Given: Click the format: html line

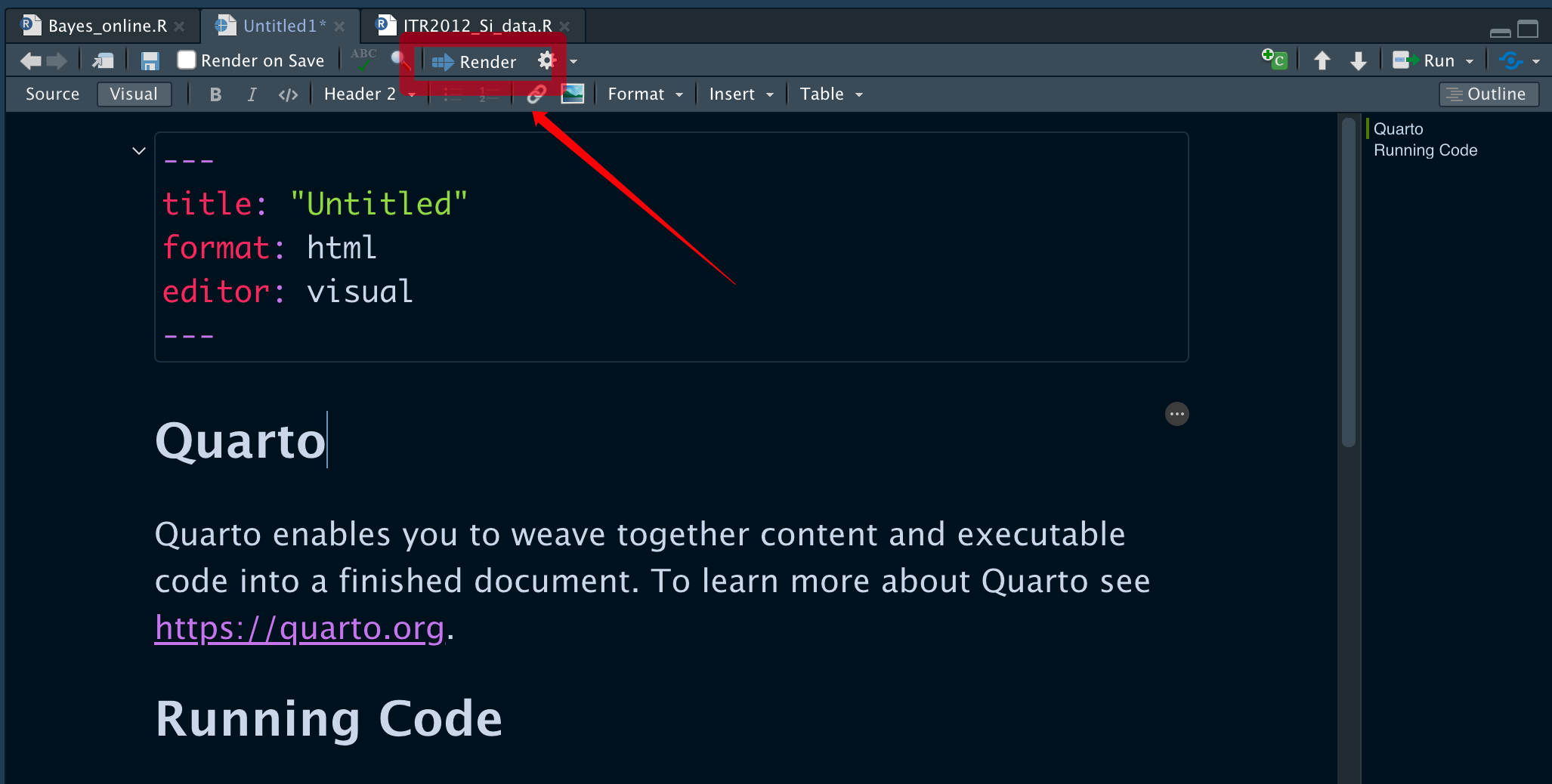Looking at the screenshot, I should point(269,248).
